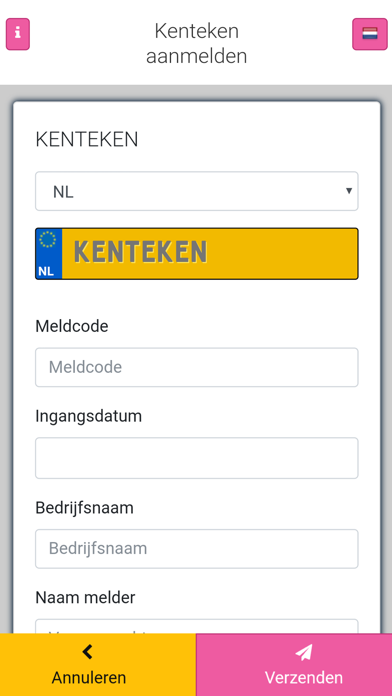Open the info button in header
Image resolution: width=392 pixels, height=696 pixels.
pos(18,34)
